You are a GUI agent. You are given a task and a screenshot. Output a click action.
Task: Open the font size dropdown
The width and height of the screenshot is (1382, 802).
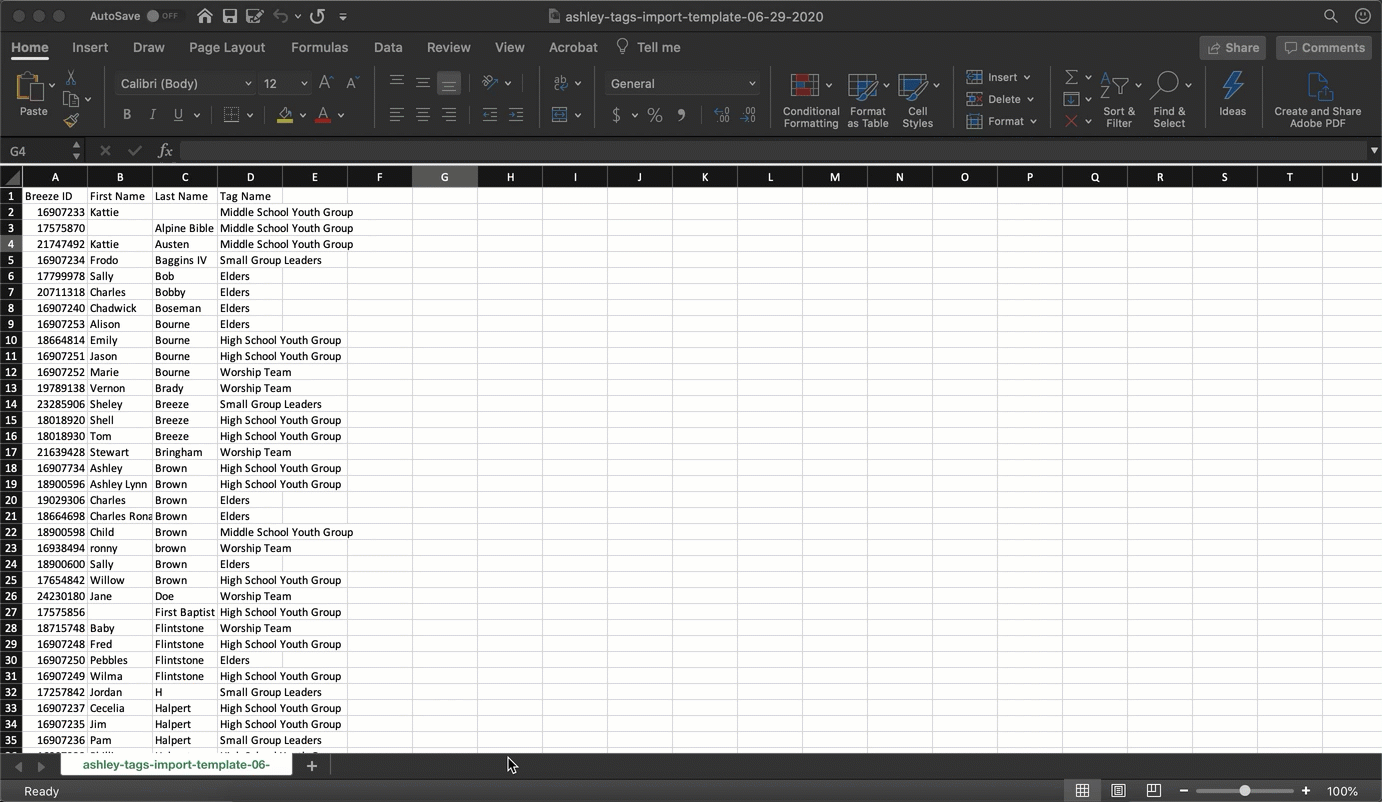point(285,84)
